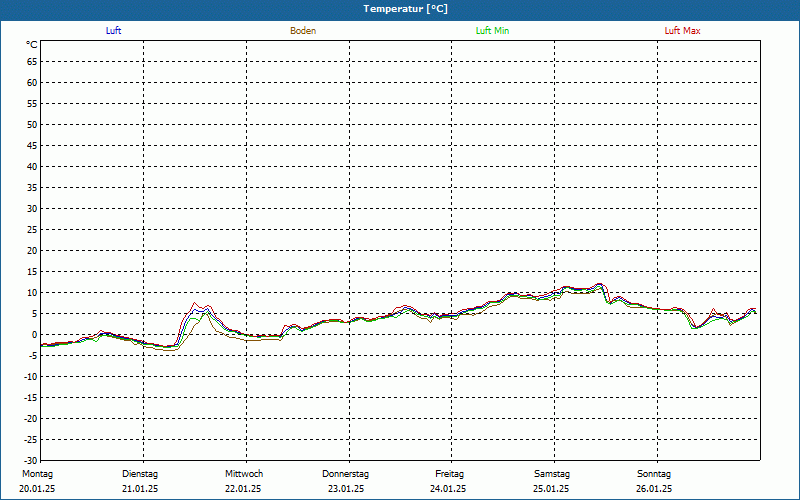Viewport: 800px width, 500px height.
Task: Click the 30 value on the temperature axis
Action: pos(32,209)
